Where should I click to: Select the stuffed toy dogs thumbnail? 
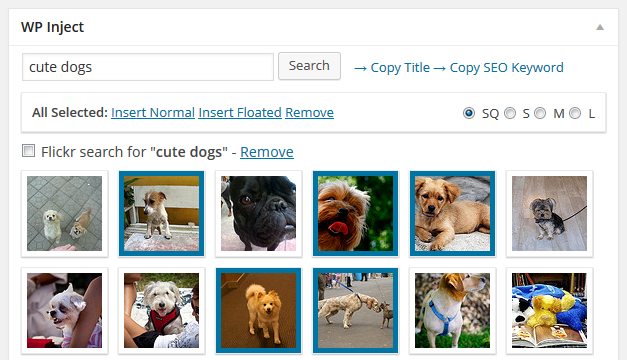pos(549,310)
